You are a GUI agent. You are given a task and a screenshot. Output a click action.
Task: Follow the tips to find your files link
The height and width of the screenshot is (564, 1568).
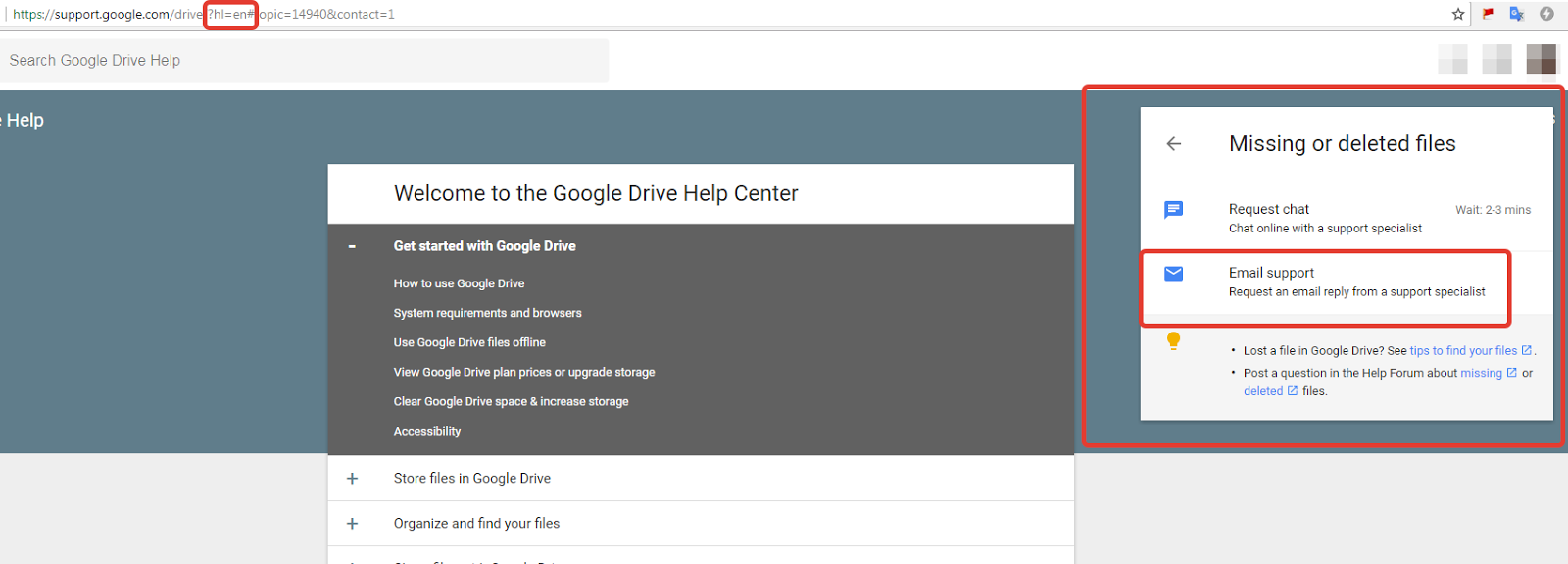pyautogui.click(x=1463, y=350)
